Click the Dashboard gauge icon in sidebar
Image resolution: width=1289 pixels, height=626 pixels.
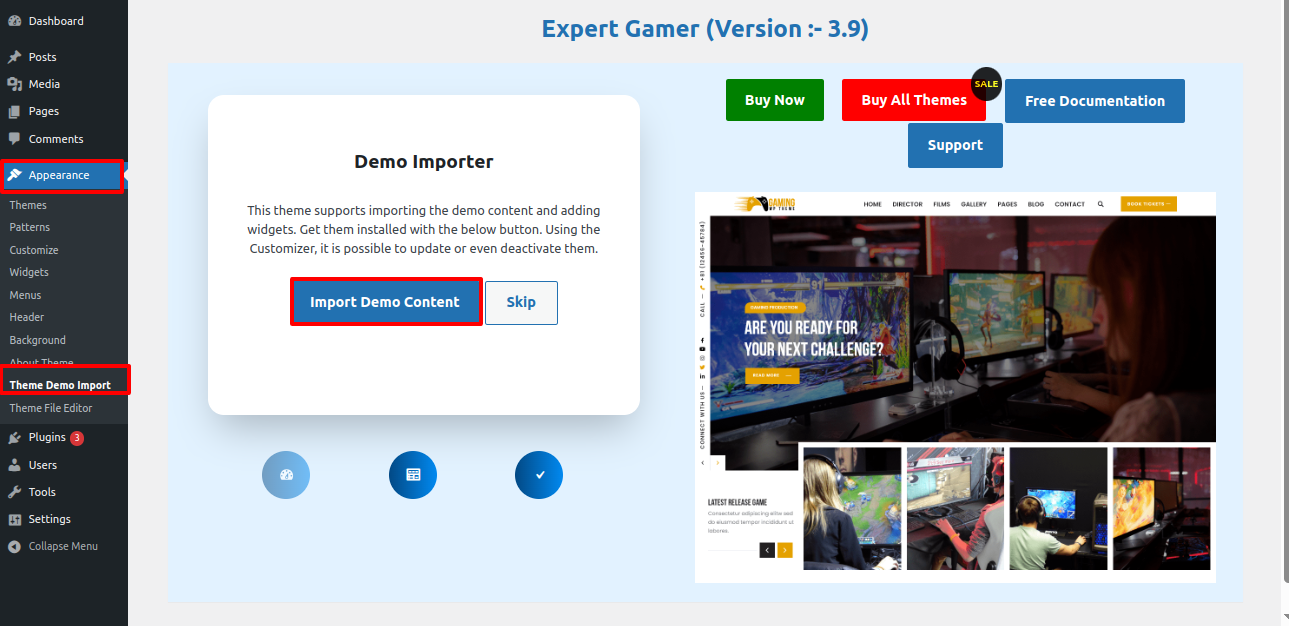point(14,21)
